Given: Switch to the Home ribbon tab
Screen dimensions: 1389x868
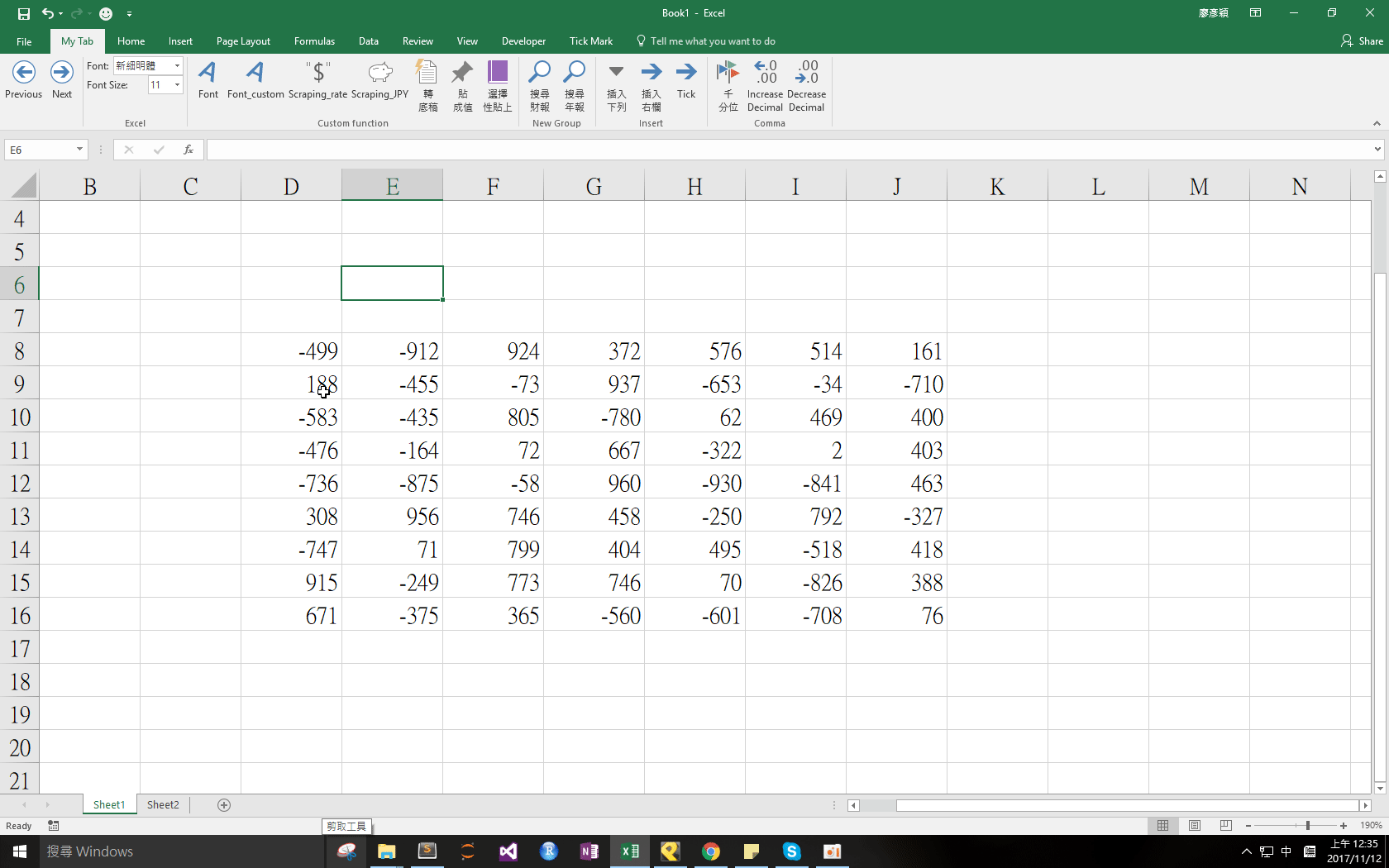Looking at the screenshot, I should (131, 41).
